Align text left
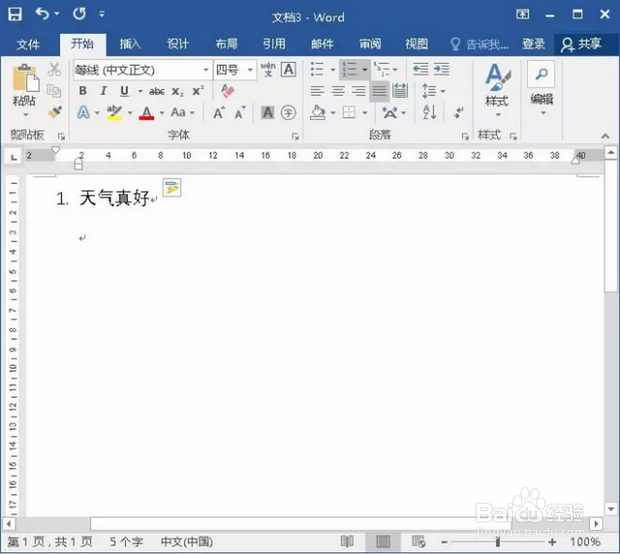Viewport: 620px width, 554px height. point(317,91)
